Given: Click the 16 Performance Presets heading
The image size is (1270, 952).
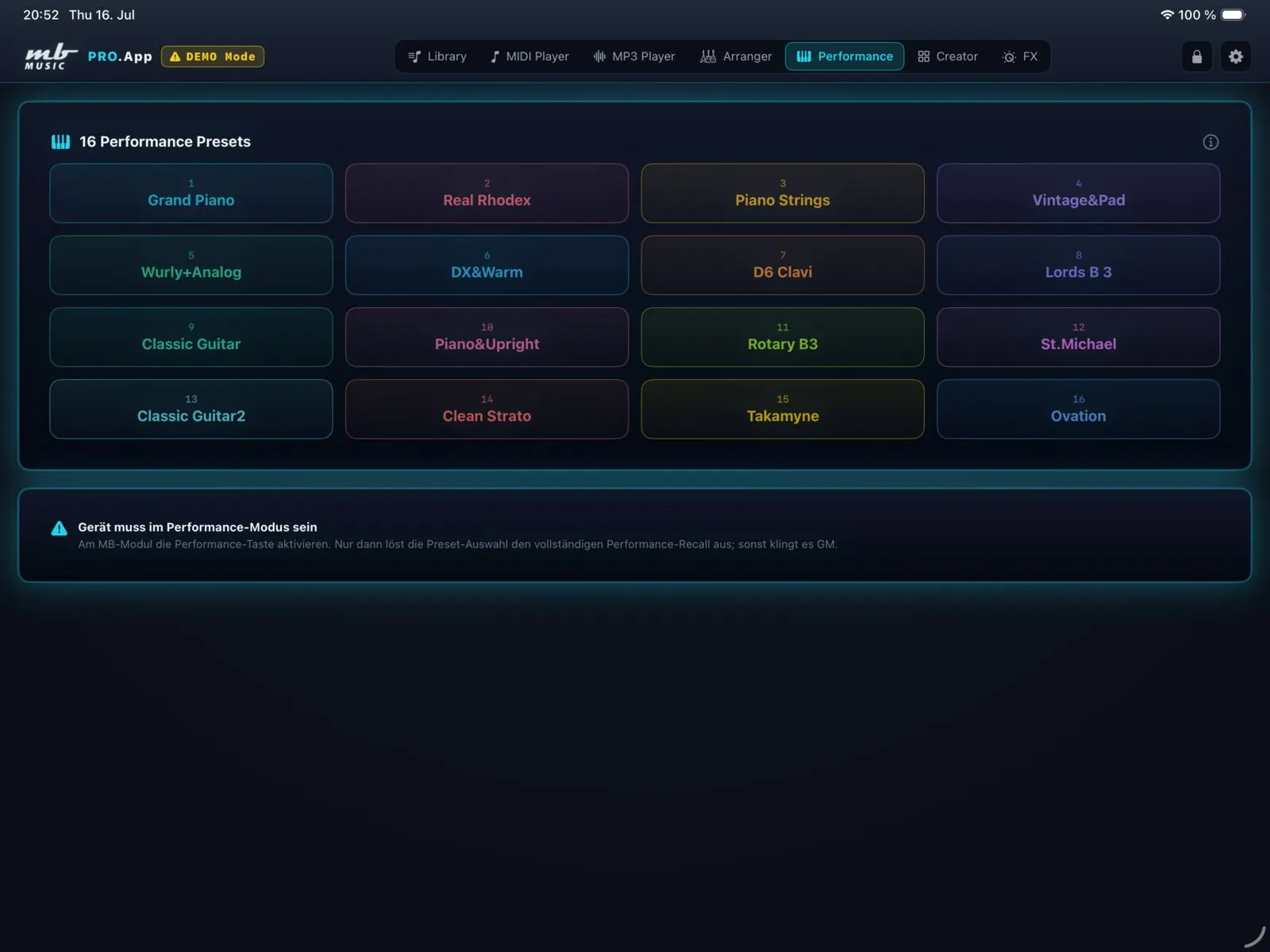Looking at the screenshot, I should coord(165,142).
